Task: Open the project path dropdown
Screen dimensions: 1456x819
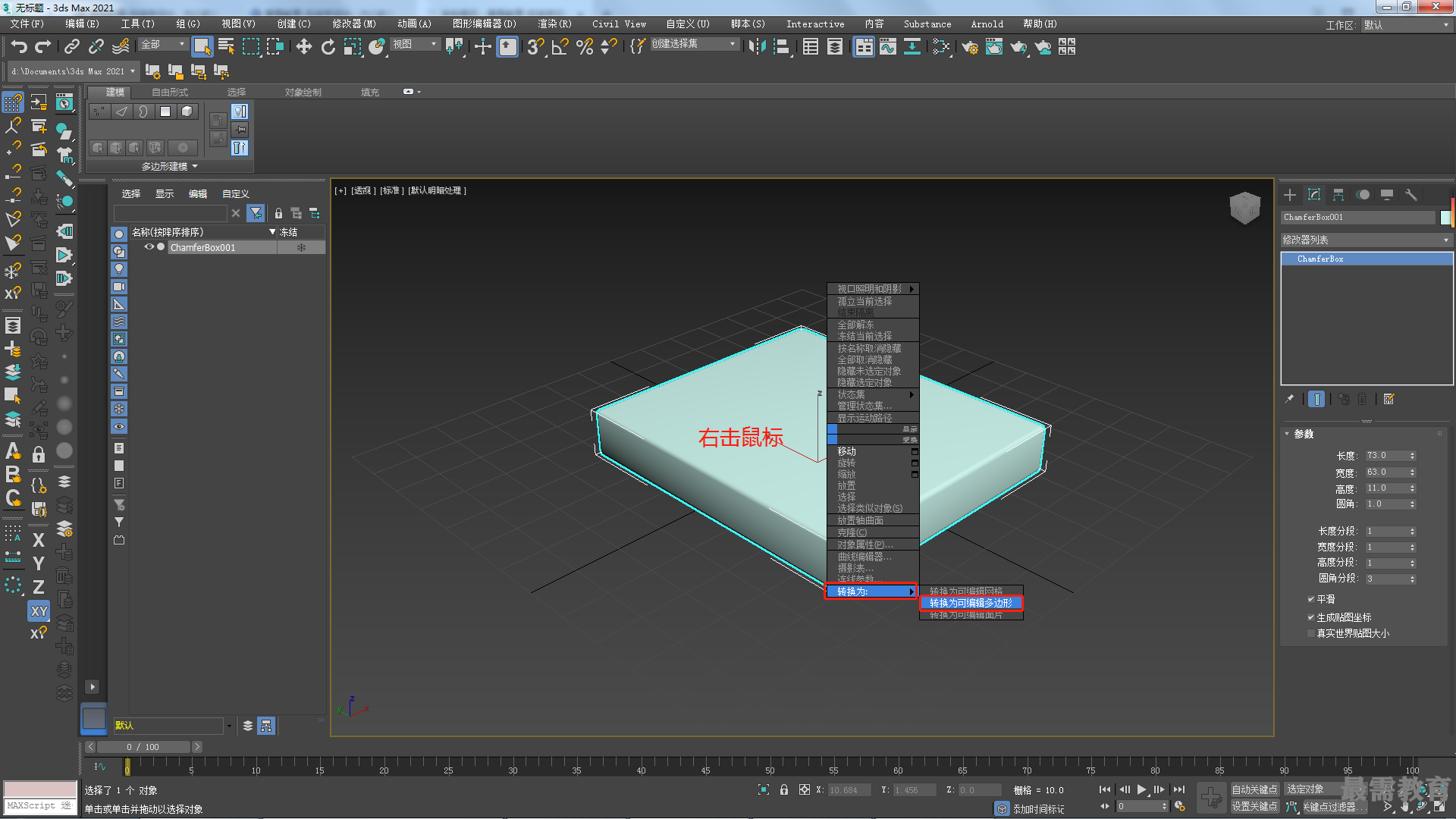Action: [x=73, y=71]
